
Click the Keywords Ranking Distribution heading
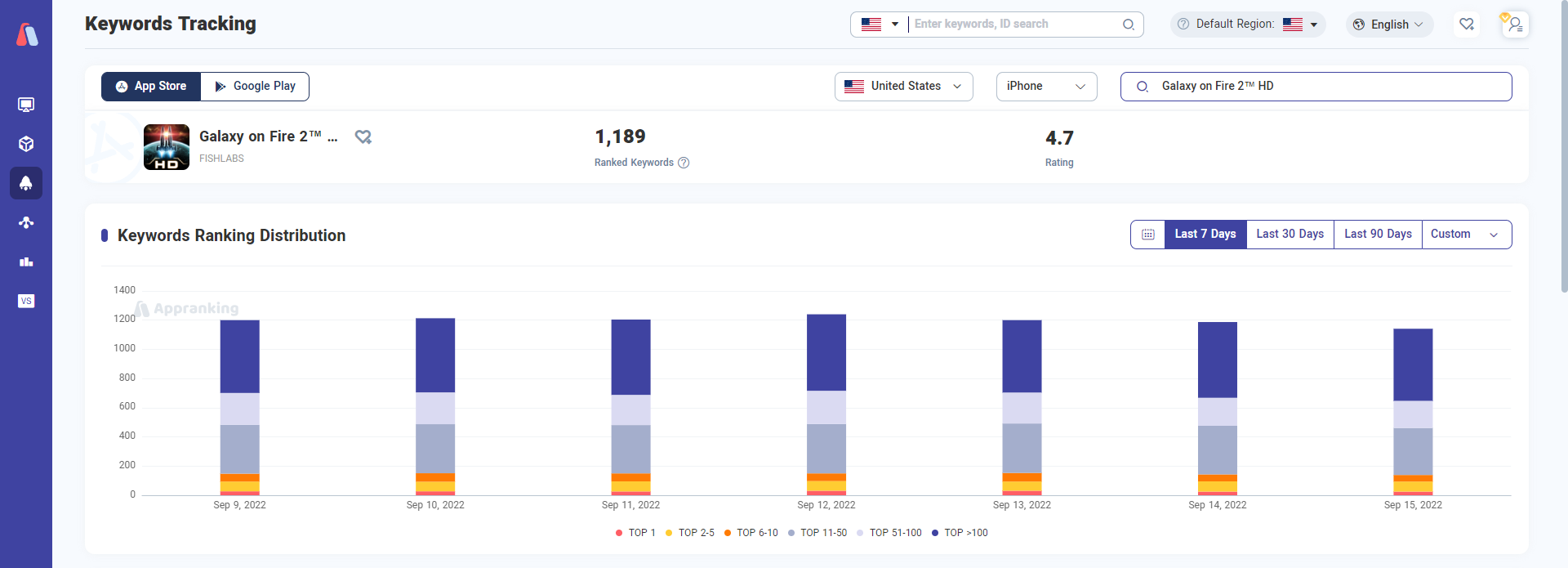232,235
